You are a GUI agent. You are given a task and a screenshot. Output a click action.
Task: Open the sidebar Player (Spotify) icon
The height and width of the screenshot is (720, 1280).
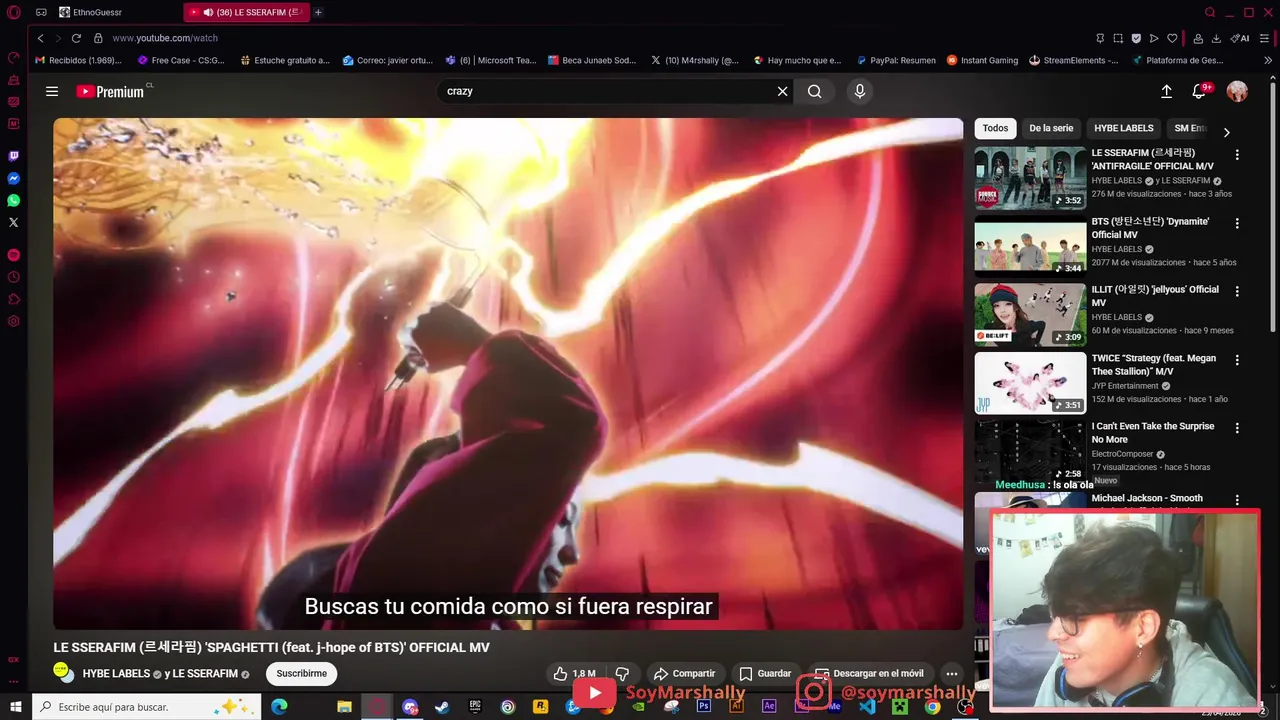13,255
